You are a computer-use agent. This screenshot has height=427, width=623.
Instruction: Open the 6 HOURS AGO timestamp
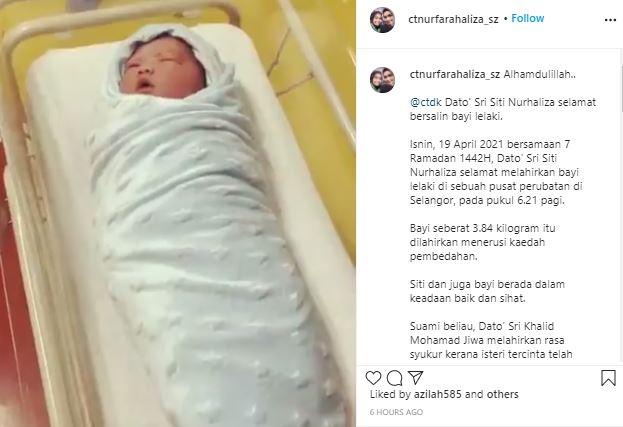396,412
